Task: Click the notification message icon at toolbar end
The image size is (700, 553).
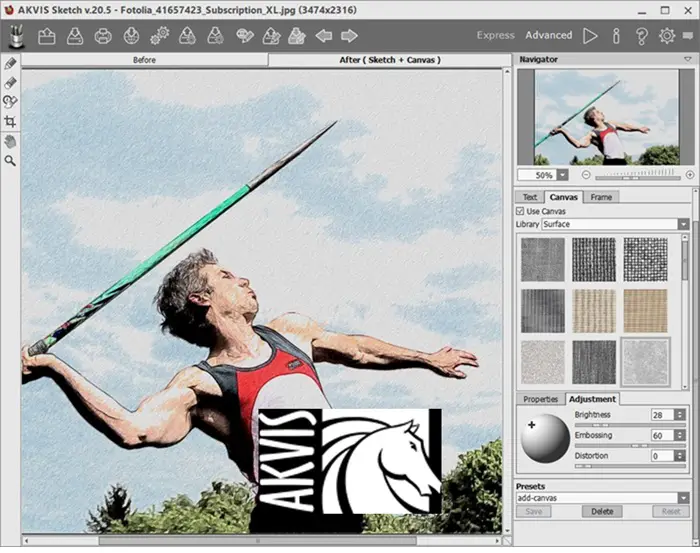Action: pos(688,36)
